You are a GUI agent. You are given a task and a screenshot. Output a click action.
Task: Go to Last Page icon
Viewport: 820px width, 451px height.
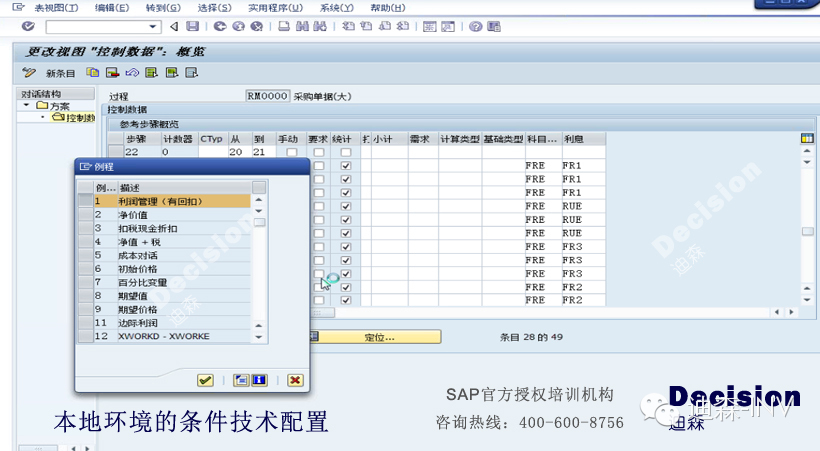(403, 26)
